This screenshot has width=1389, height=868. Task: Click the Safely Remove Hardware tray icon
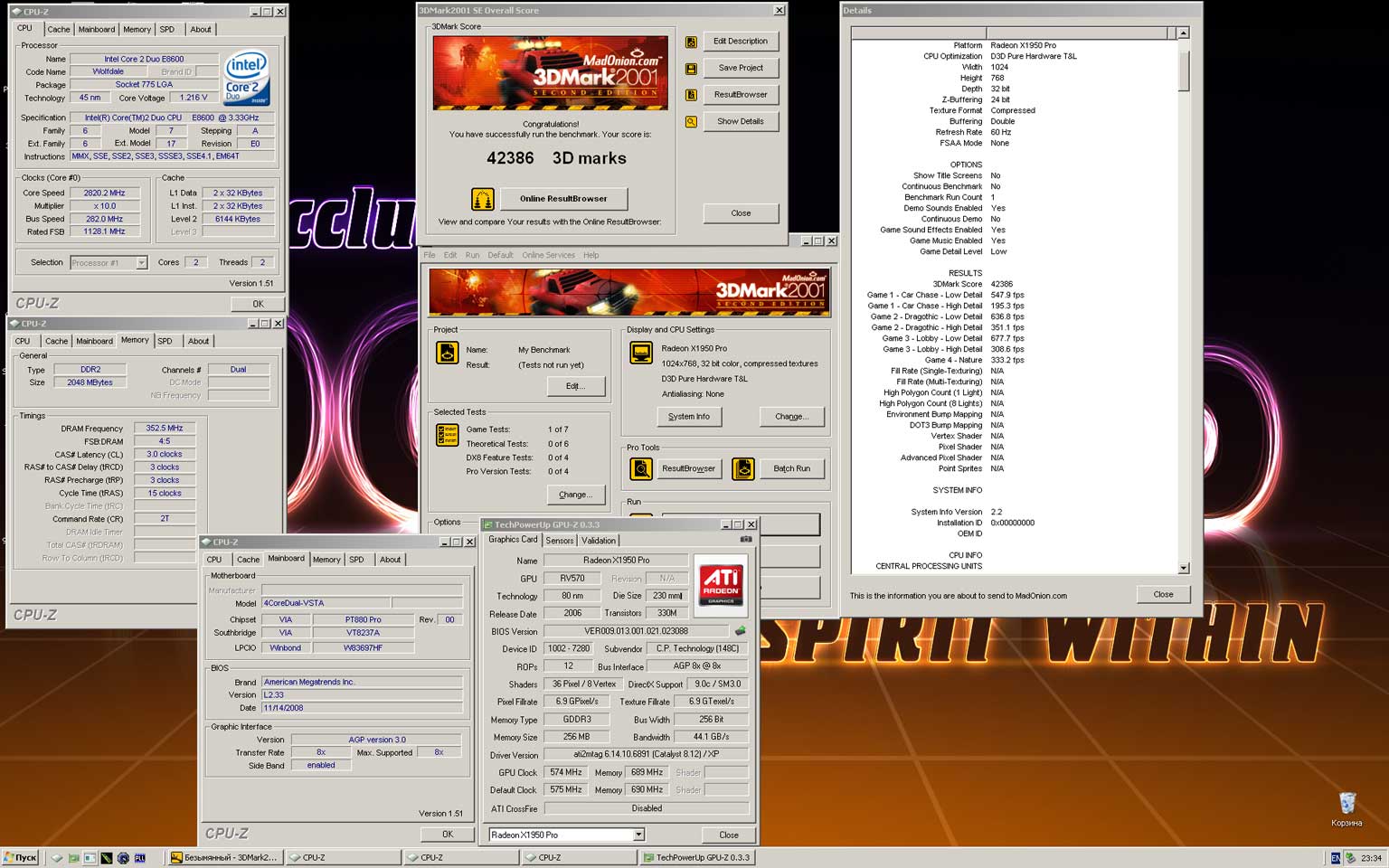click(1351, 857)
